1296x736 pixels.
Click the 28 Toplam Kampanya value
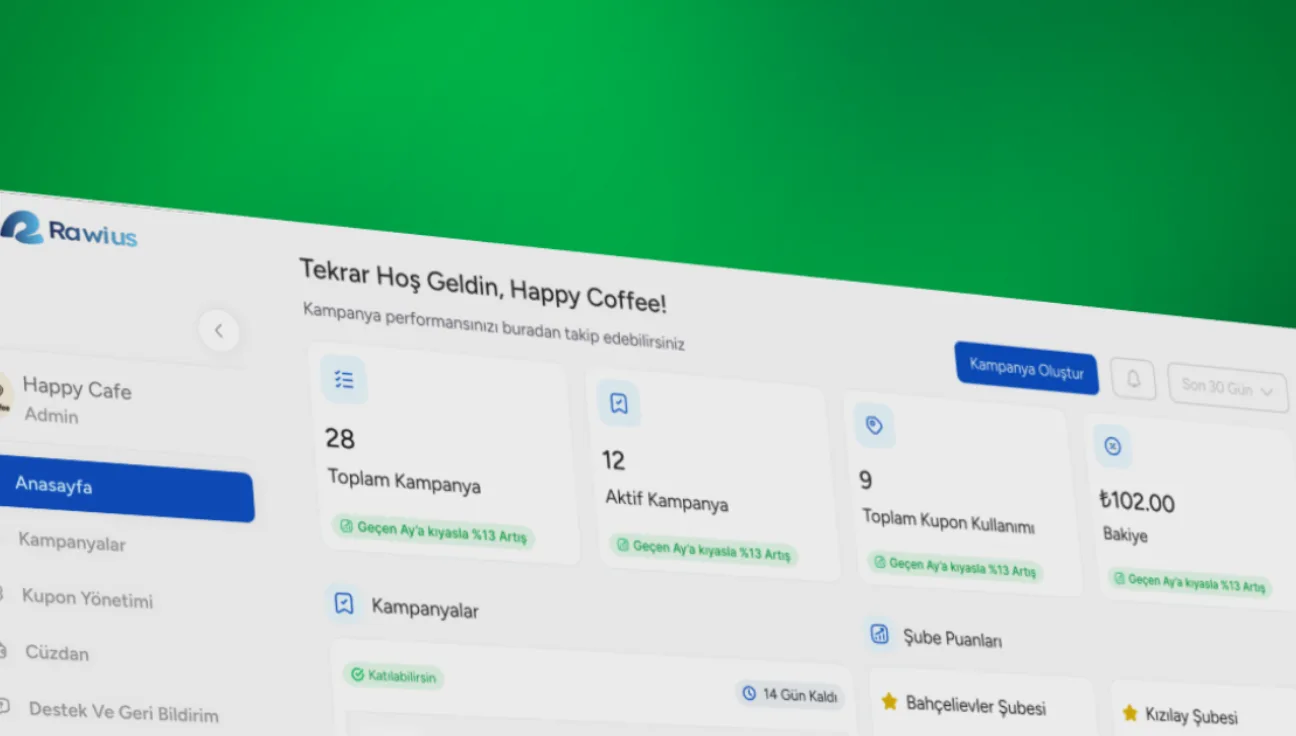click(x=340, y=438)
